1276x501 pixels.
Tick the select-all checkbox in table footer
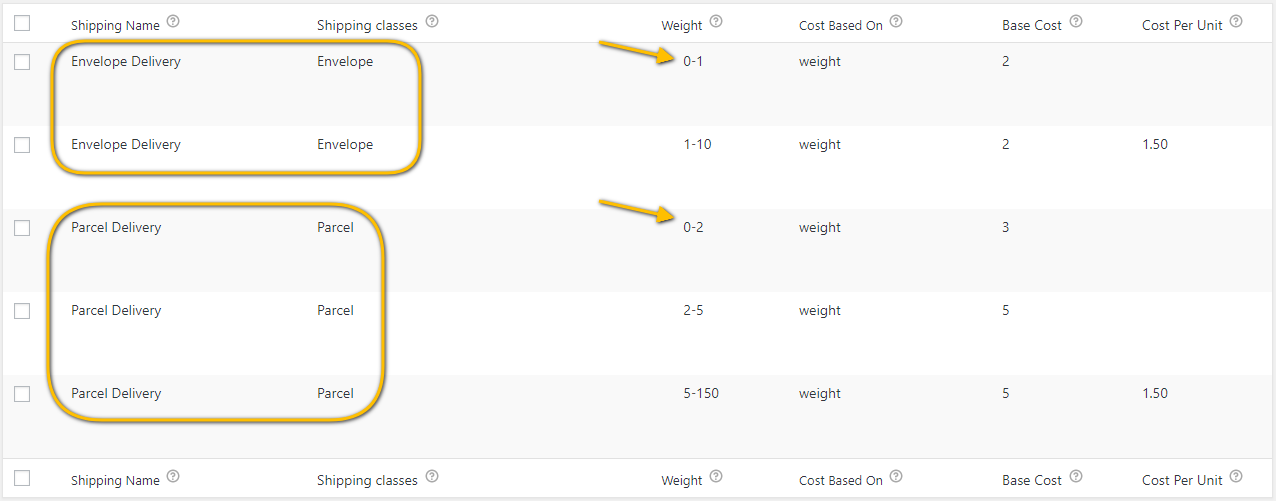(x=22, y=478)
